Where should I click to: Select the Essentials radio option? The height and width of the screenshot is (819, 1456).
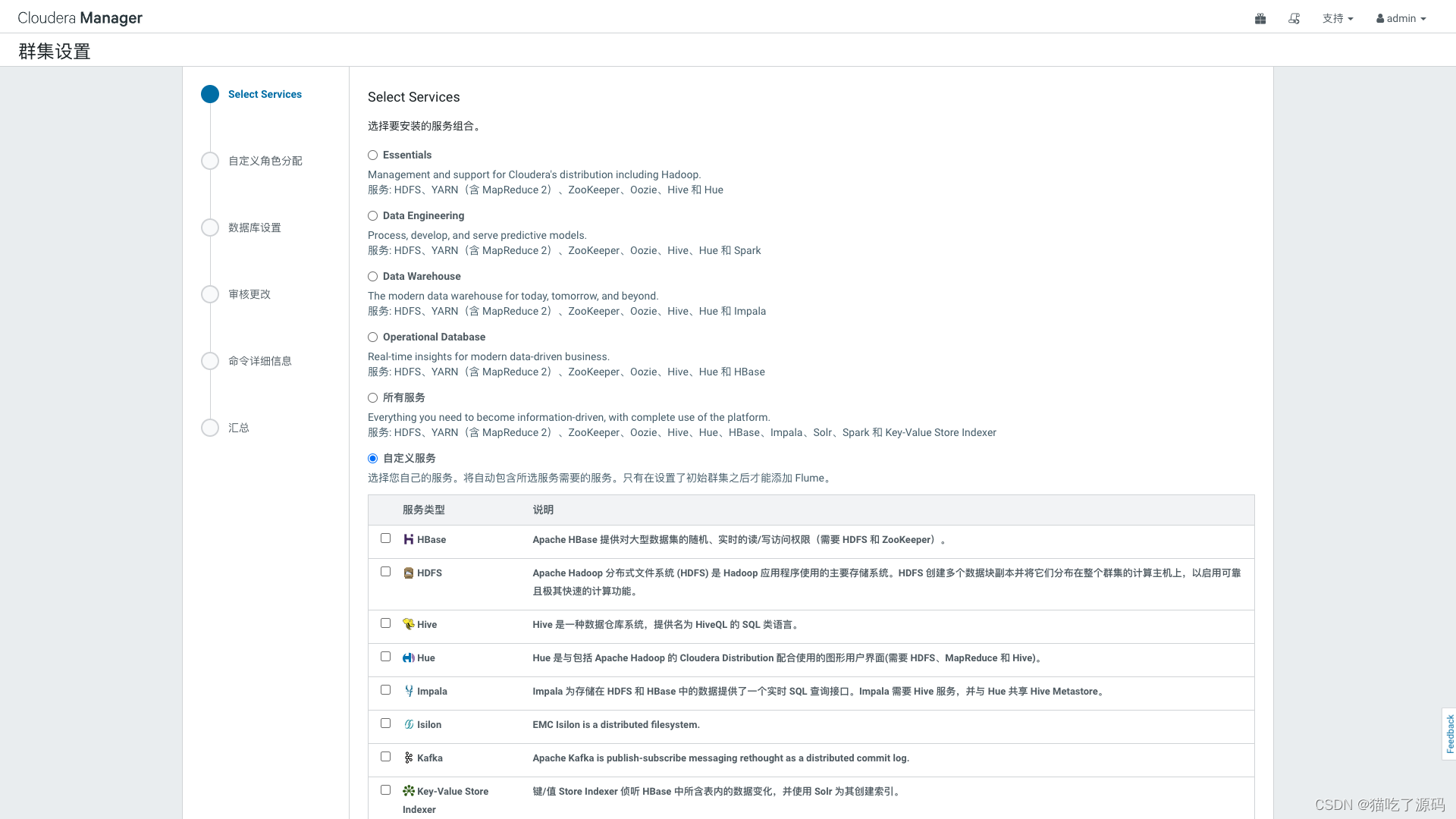[x=372, y=155]
